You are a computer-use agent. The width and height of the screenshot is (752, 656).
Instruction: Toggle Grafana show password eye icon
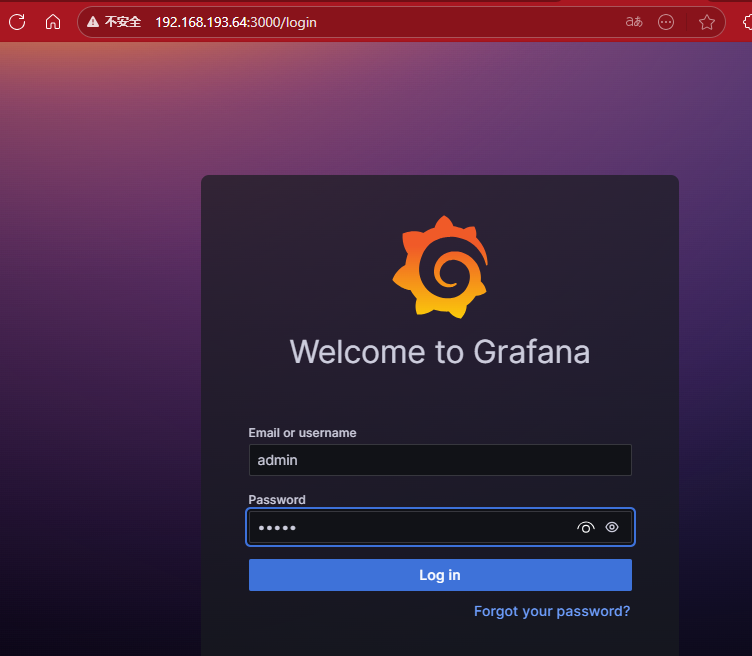point(612,527)
